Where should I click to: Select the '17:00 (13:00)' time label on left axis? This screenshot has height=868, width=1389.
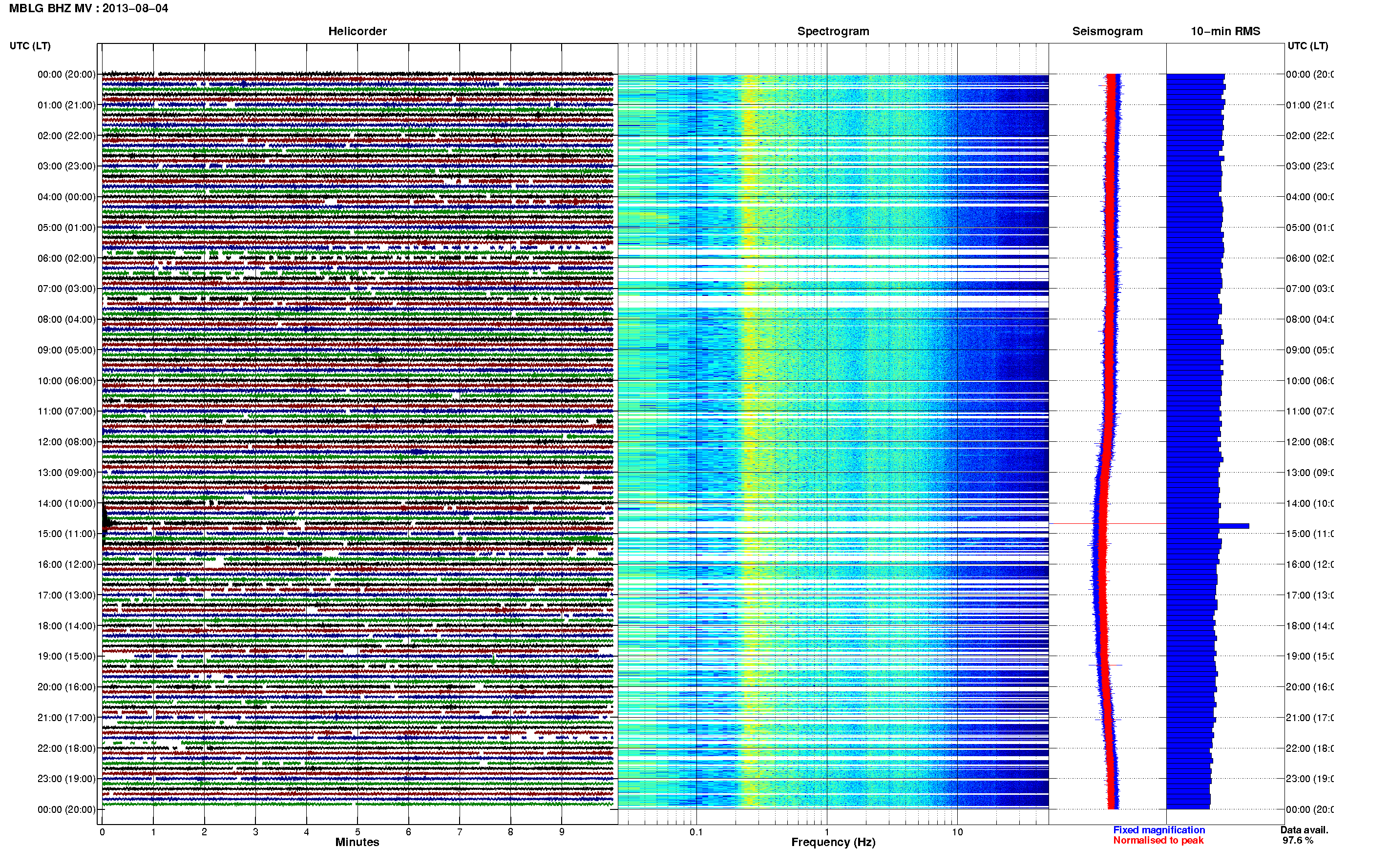[x=66, y=595]
